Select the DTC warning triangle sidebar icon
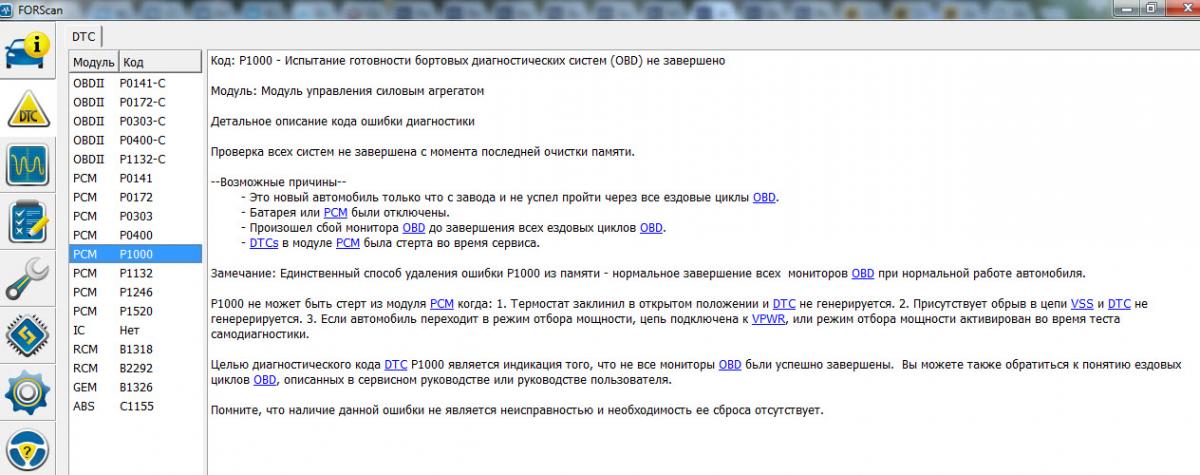1200x475 pixels. [27, 108]
